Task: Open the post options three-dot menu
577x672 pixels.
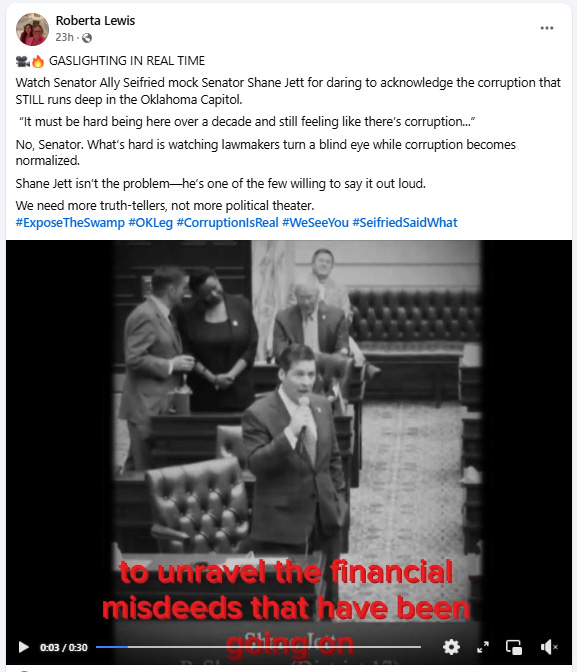Action: [x=547, y=28]
